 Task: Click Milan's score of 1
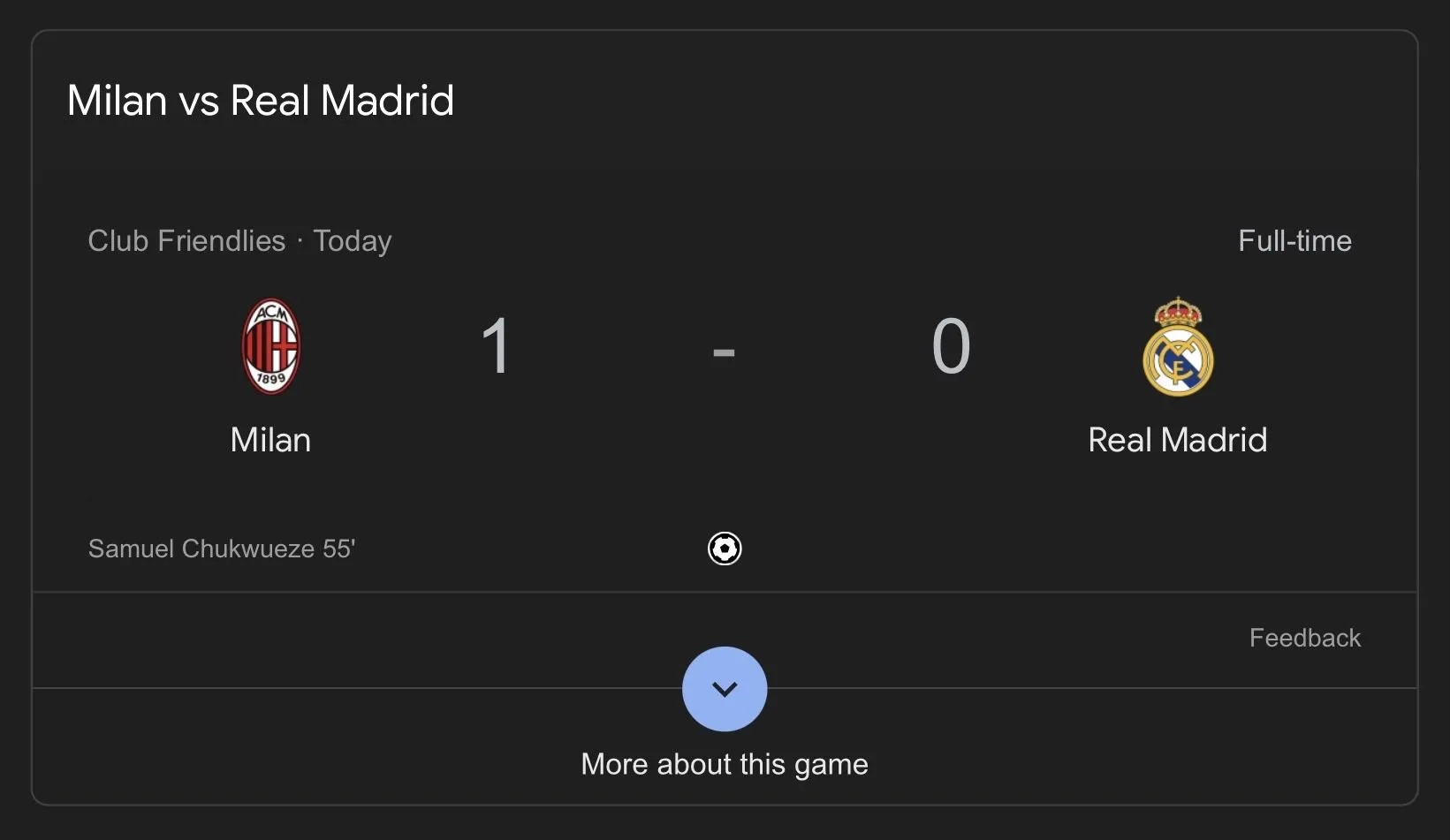click(496, 346)
